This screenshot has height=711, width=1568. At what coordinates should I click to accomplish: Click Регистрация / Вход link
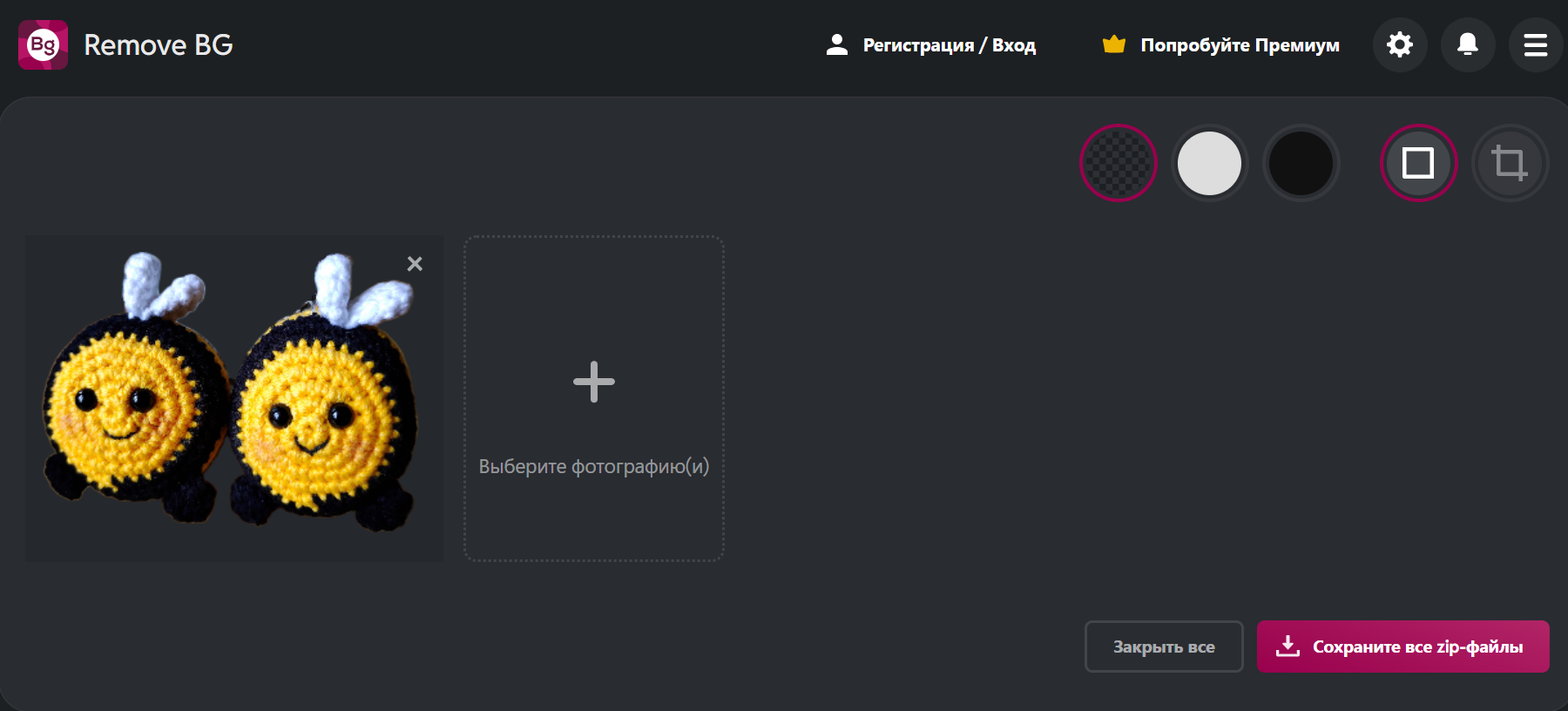950,45
